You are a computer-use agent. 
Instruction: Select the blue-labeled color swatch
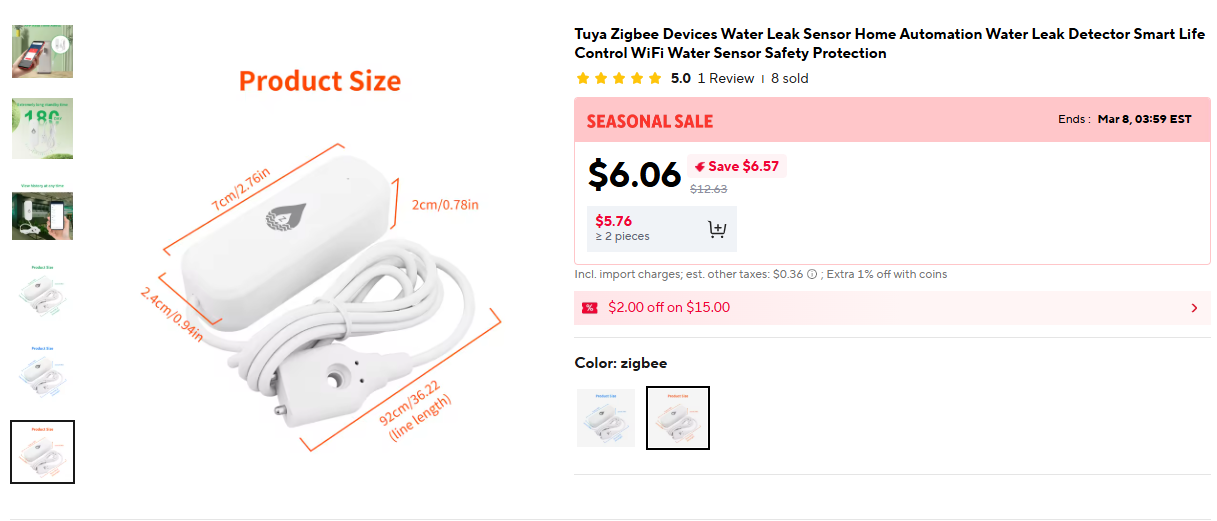click(606, 418)
